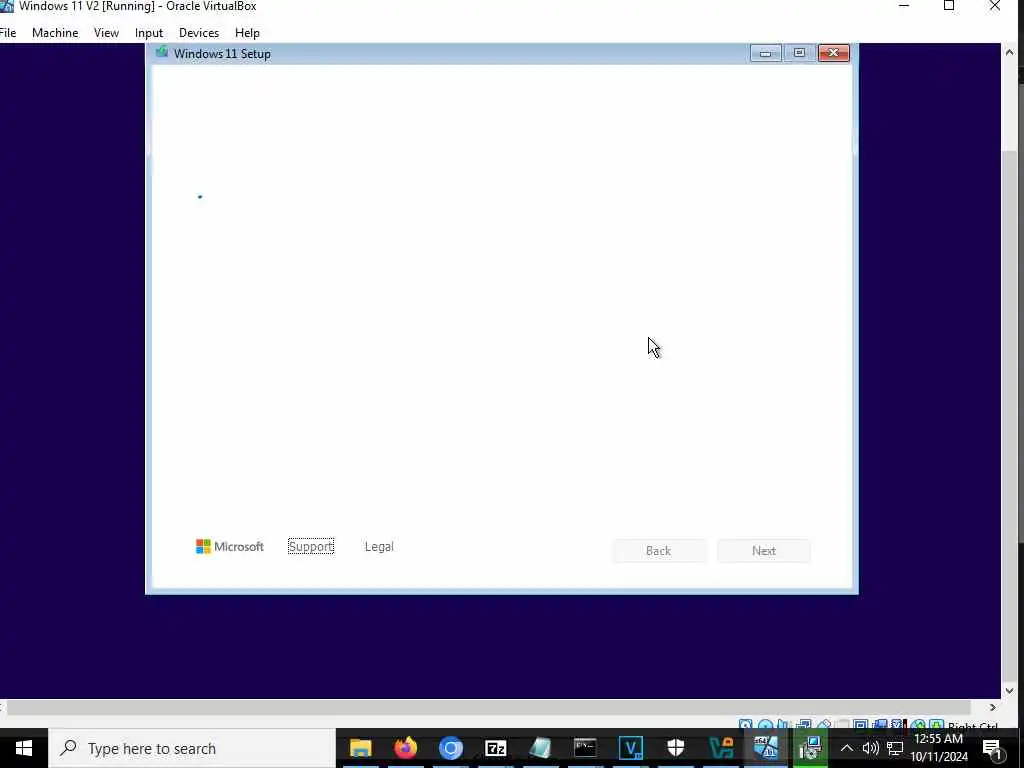Click the horizontal scrollbar right arrow
The width and height of the screenshot is (1024, 768).
tap(993, 707)
